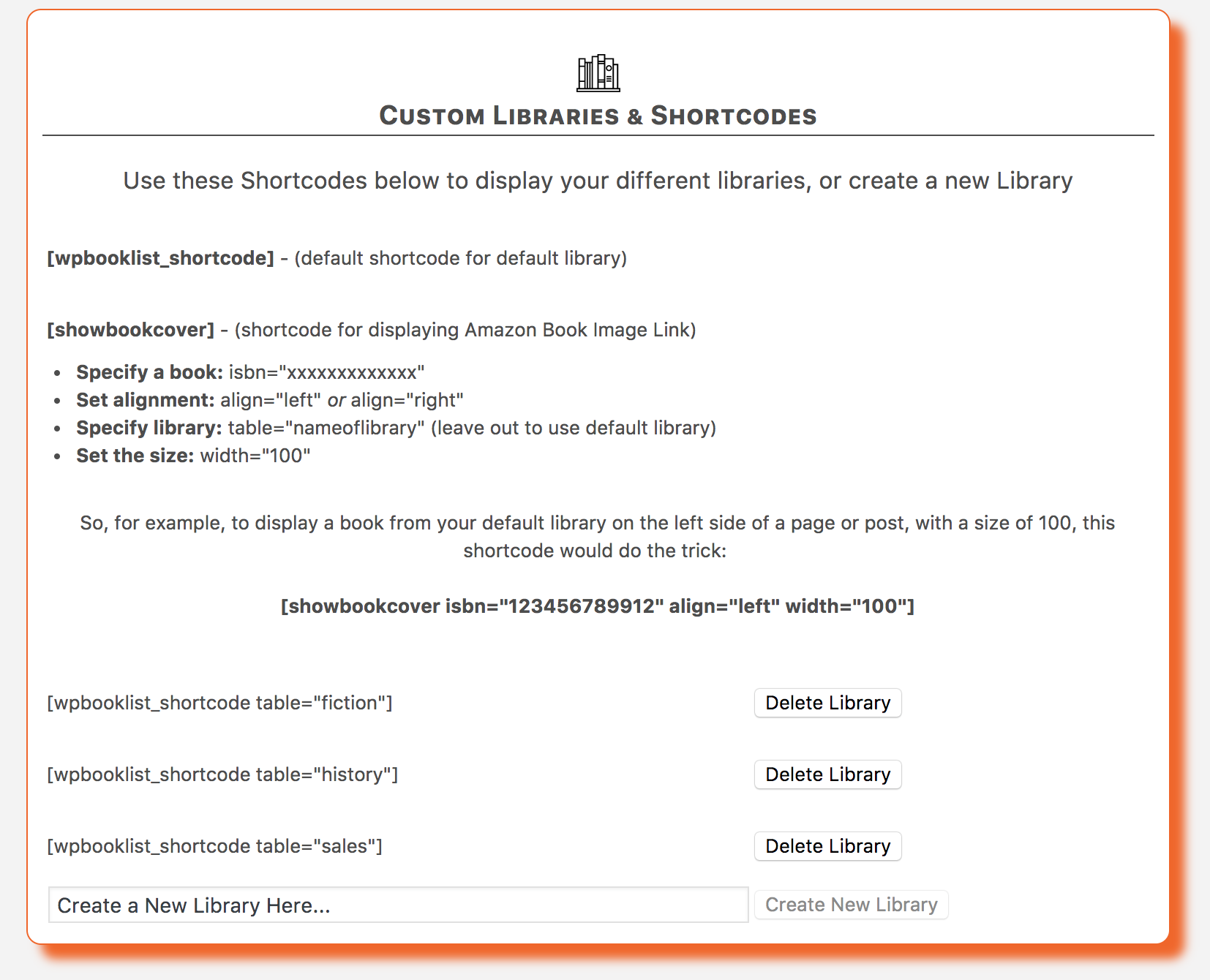Click the sales table shortcode text
The width and height of the screenshot is (1210, 980).
point(214,846)
